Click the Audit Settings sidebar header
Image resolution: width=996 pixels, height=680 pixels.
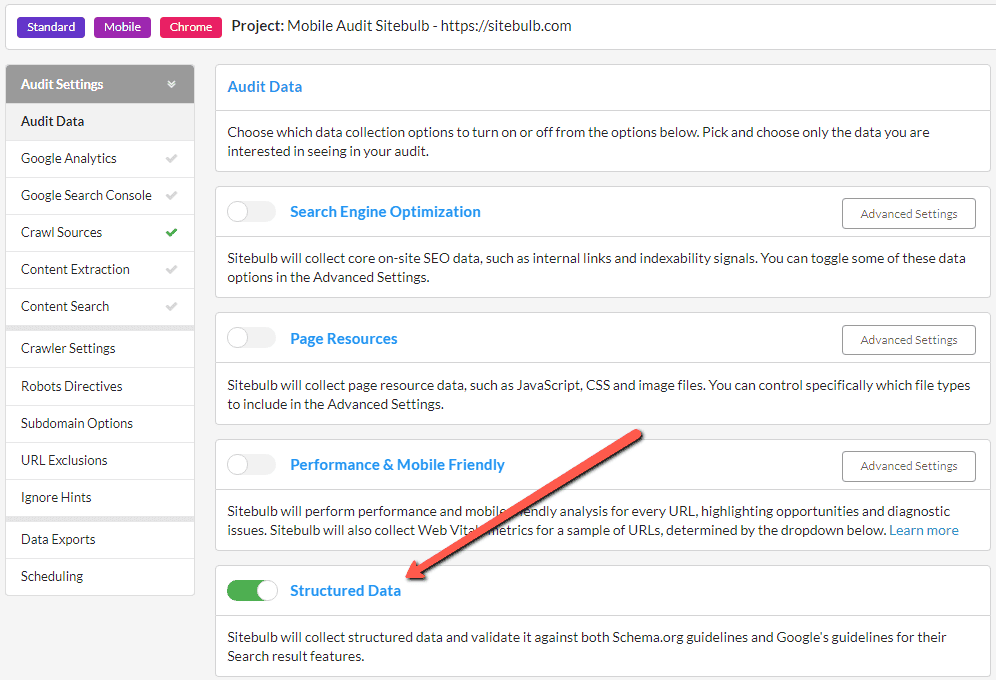(100, 84)
